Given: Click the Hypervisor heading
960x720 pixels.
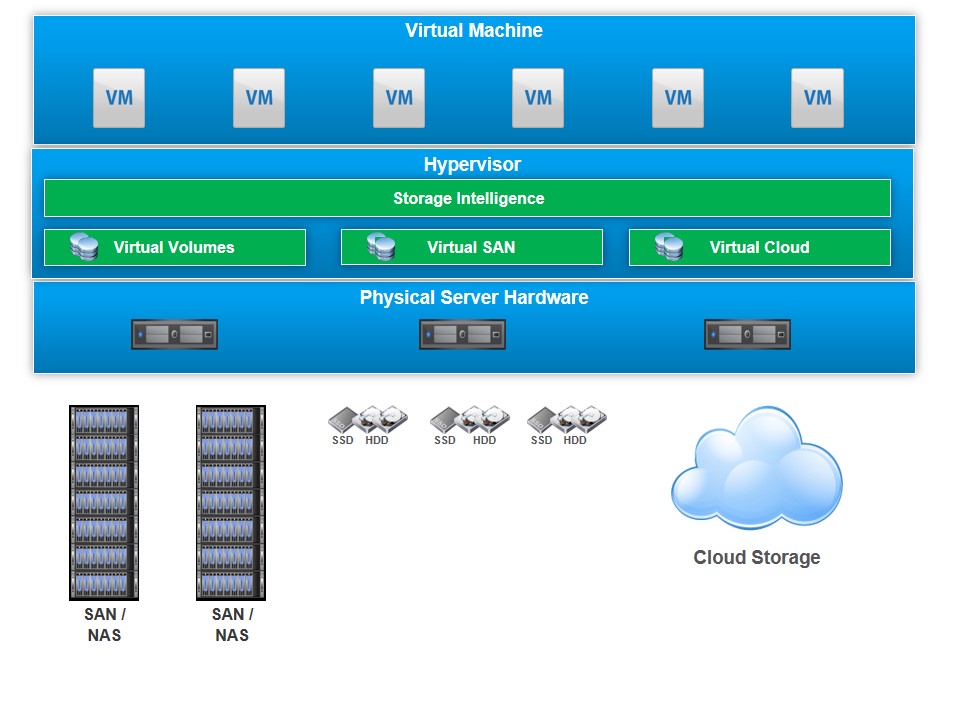Looking at the screenshot, I should (x=472, y=165).
